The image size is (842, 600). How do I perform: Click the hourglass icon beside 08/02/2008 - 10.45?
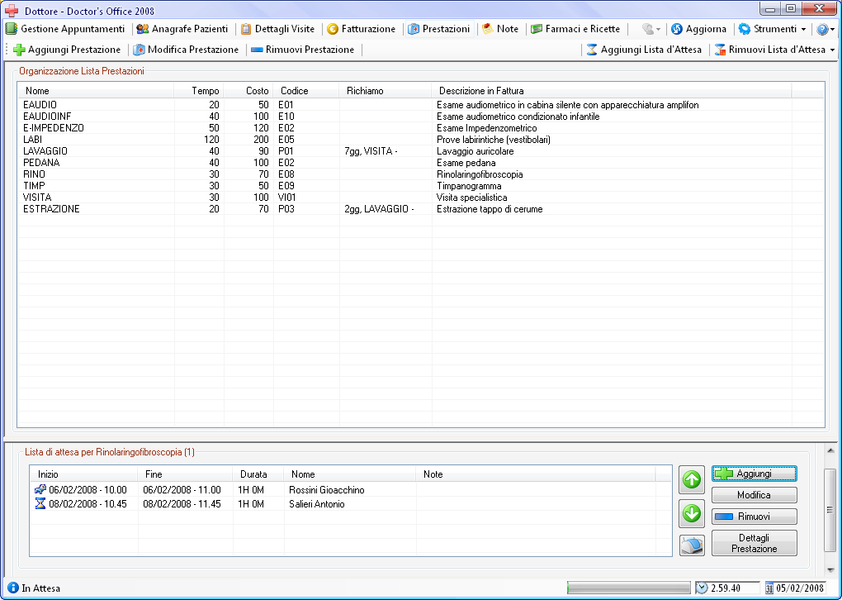click(40, 503)
